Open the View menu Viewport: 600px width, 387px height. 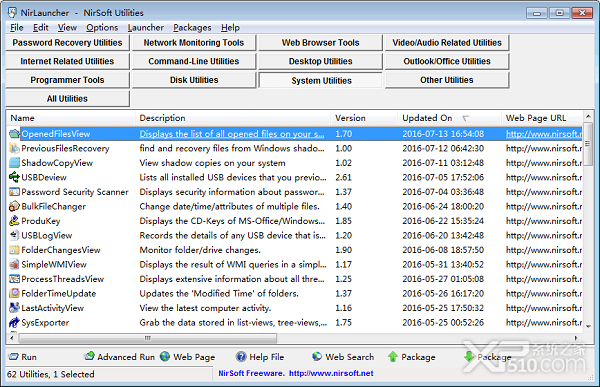(x=67, y=28)
